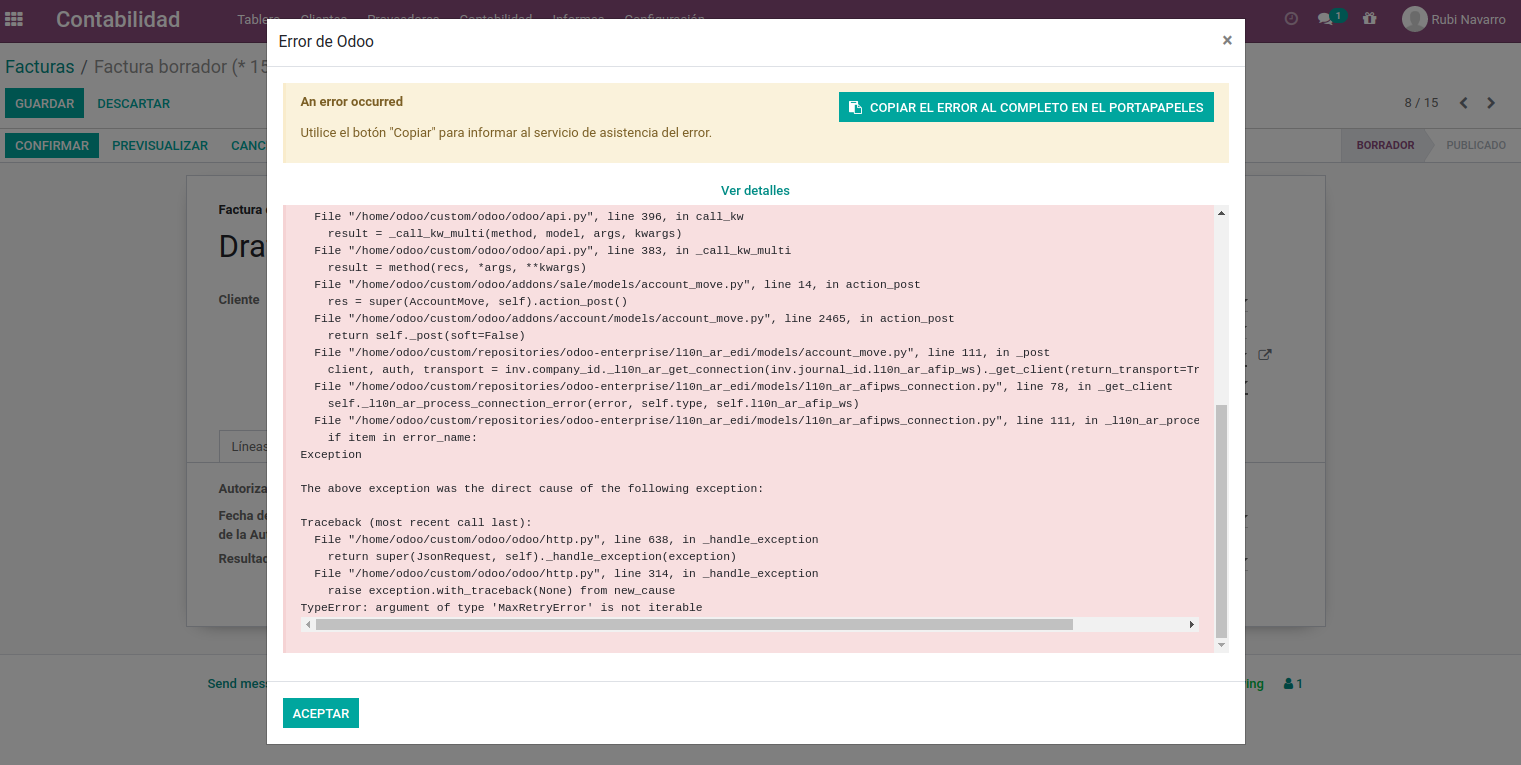Open the Facturas breadcrumb link
The height and width of the screenshot is (765, 1521).
(x=40, y=67)
